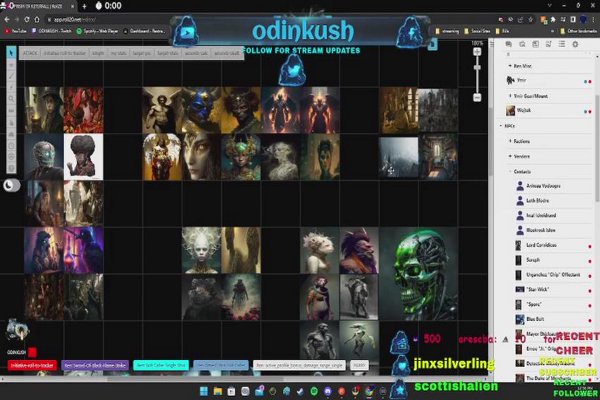Expand the Vendors folder
Image resolution: width=600 pixels, height=400 pixels.
click(x=510, y=156)
